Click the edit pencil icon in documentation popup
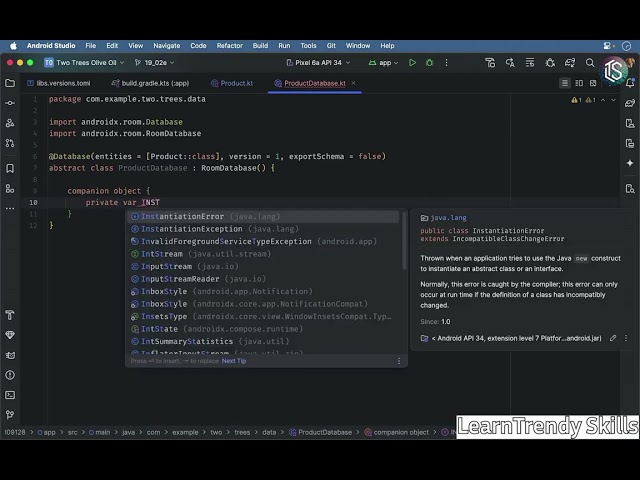The height and width of the screenshot is (480, 640). (x=613, y=338)
